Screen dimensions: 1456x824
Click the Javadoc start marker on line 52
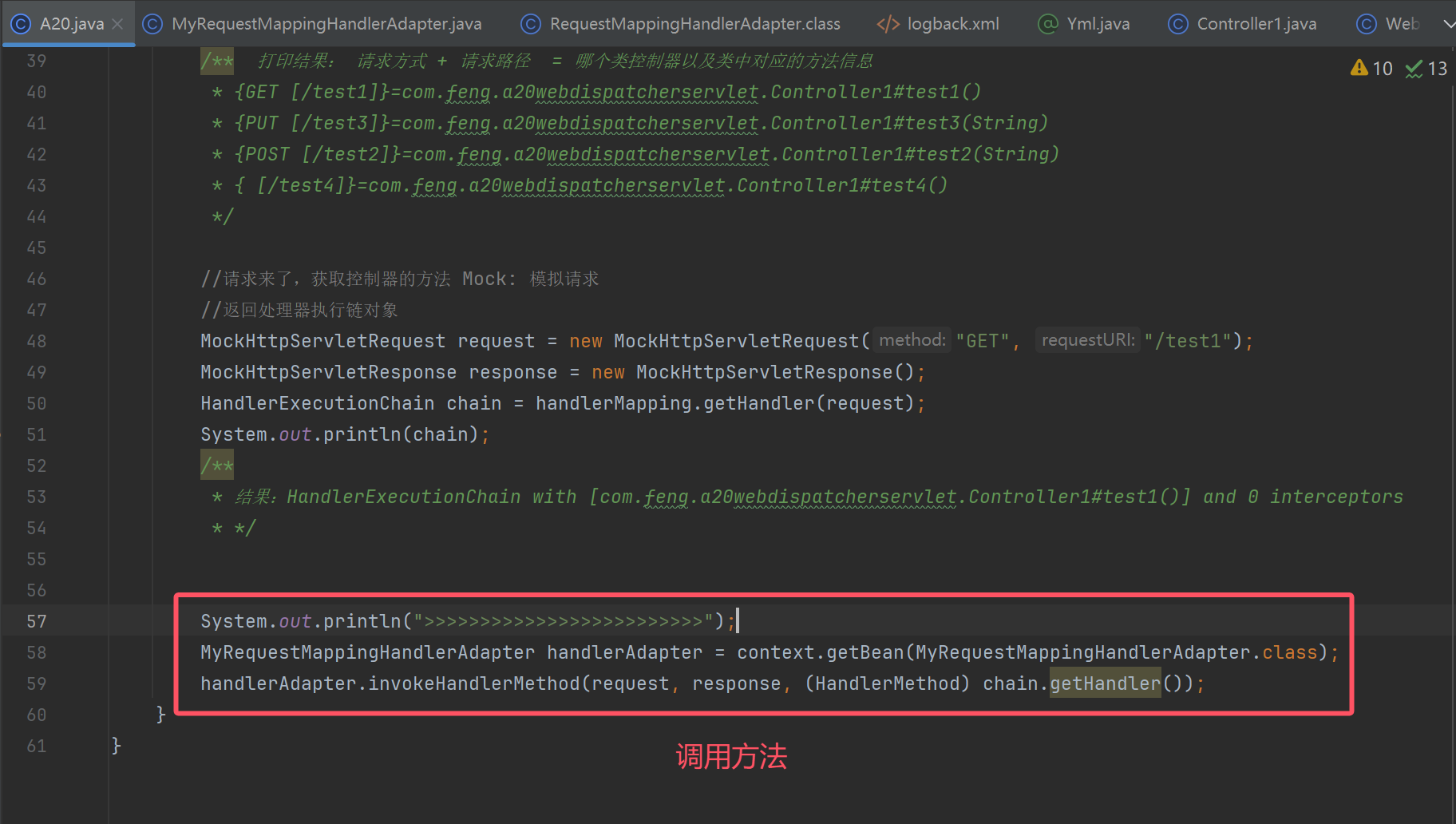tap(217, 465)
